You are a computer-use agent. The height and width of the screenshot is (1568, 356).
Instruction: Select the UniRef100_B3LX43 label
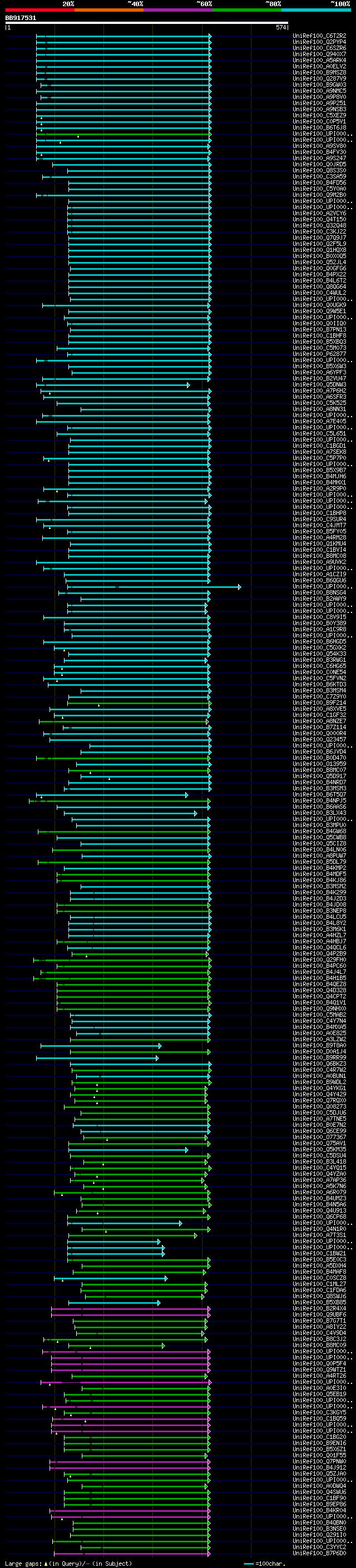coord(319,813)
